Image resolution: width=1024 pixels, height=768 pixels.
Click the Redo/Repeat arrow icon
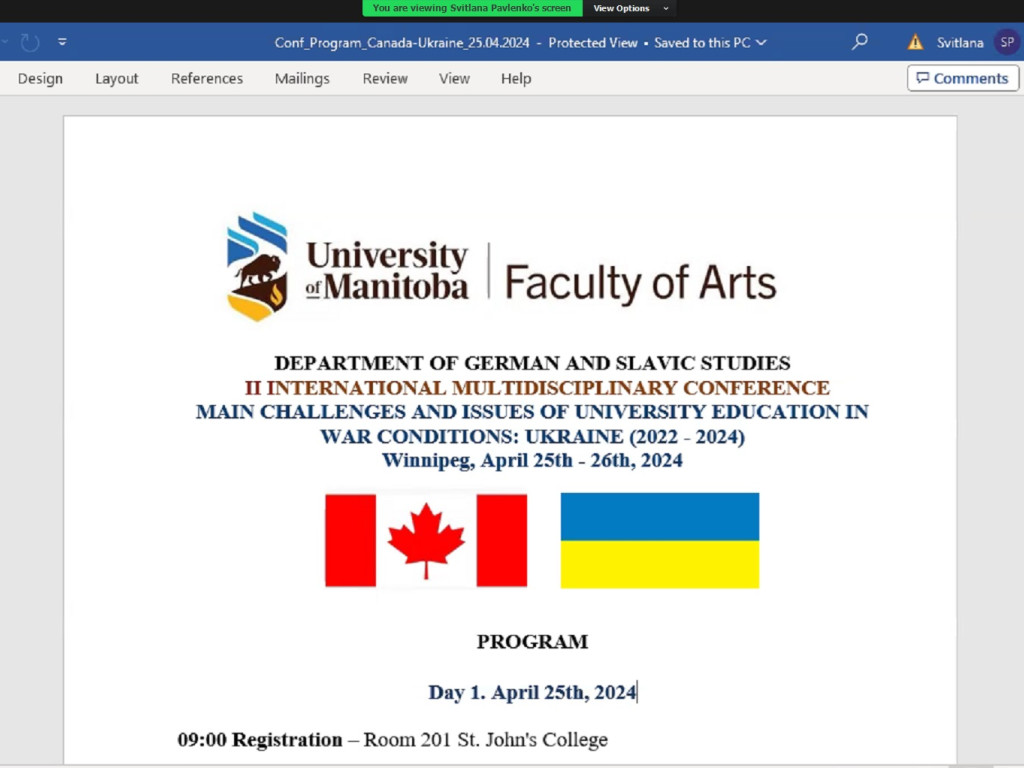pyautogui.click(x=30, y=42)
